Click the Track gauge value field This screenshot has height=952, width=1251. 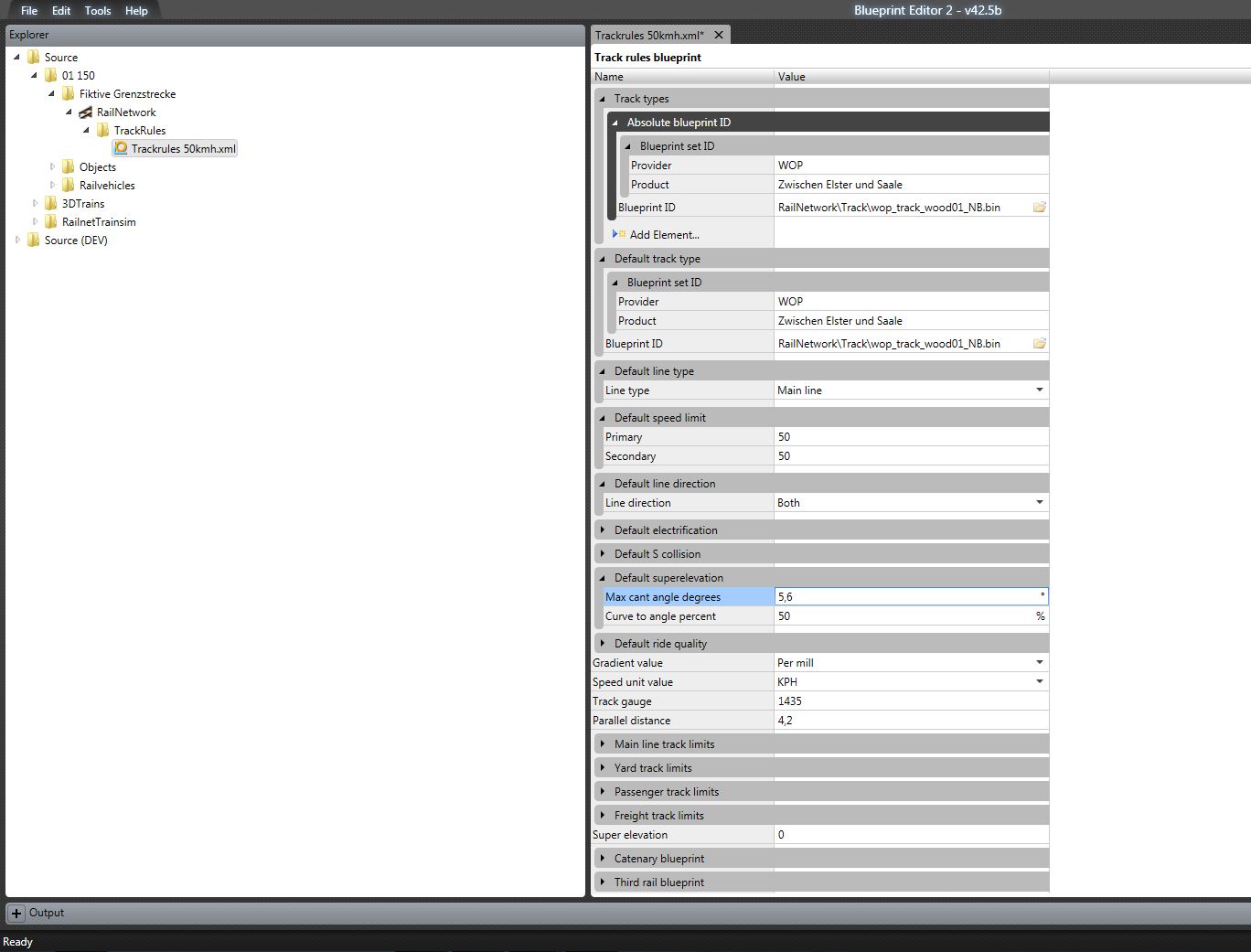910,701
